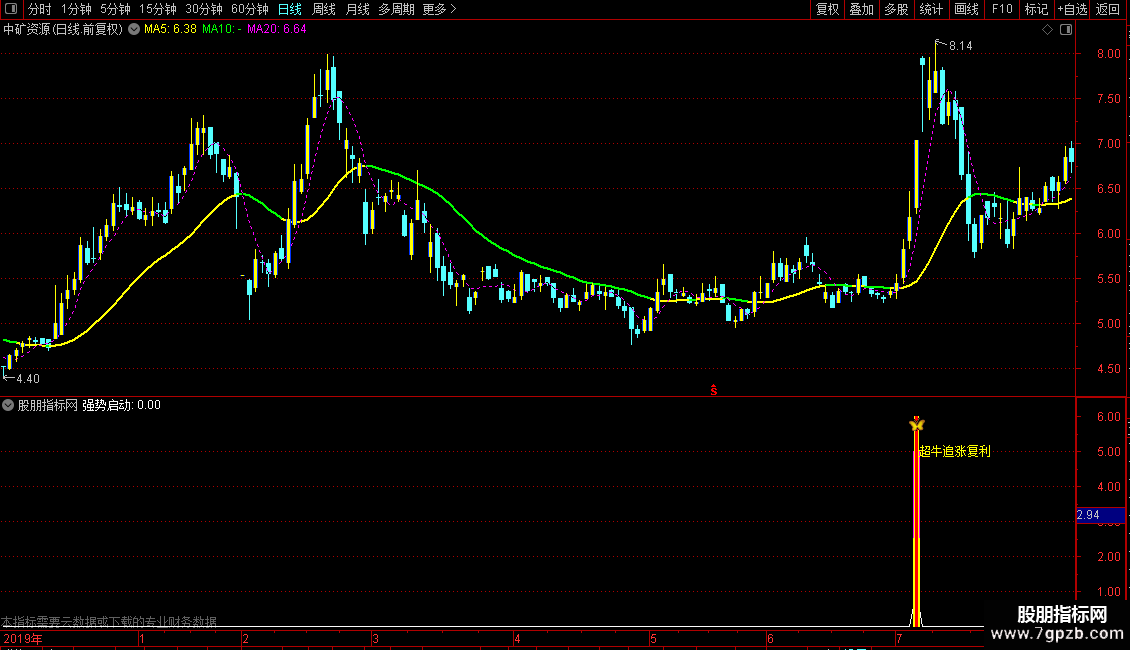This screenshot has width=1130, height=650.
Task: Switch to 分时 intraday view
Action: point(40,9)
